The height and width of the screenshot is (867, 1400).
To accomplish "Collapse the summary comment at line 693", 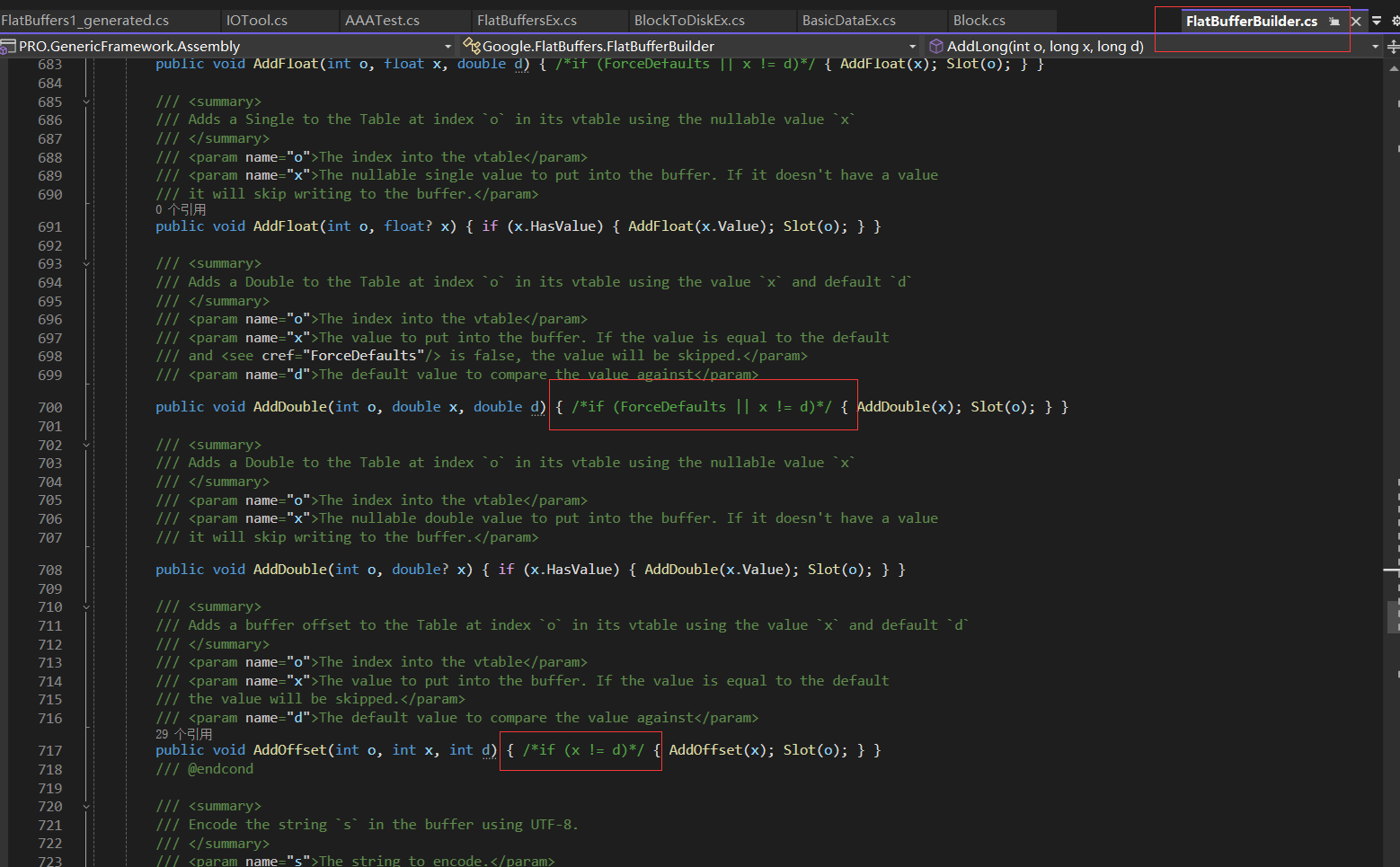I will pyautogui.click(x=86, y=263).
